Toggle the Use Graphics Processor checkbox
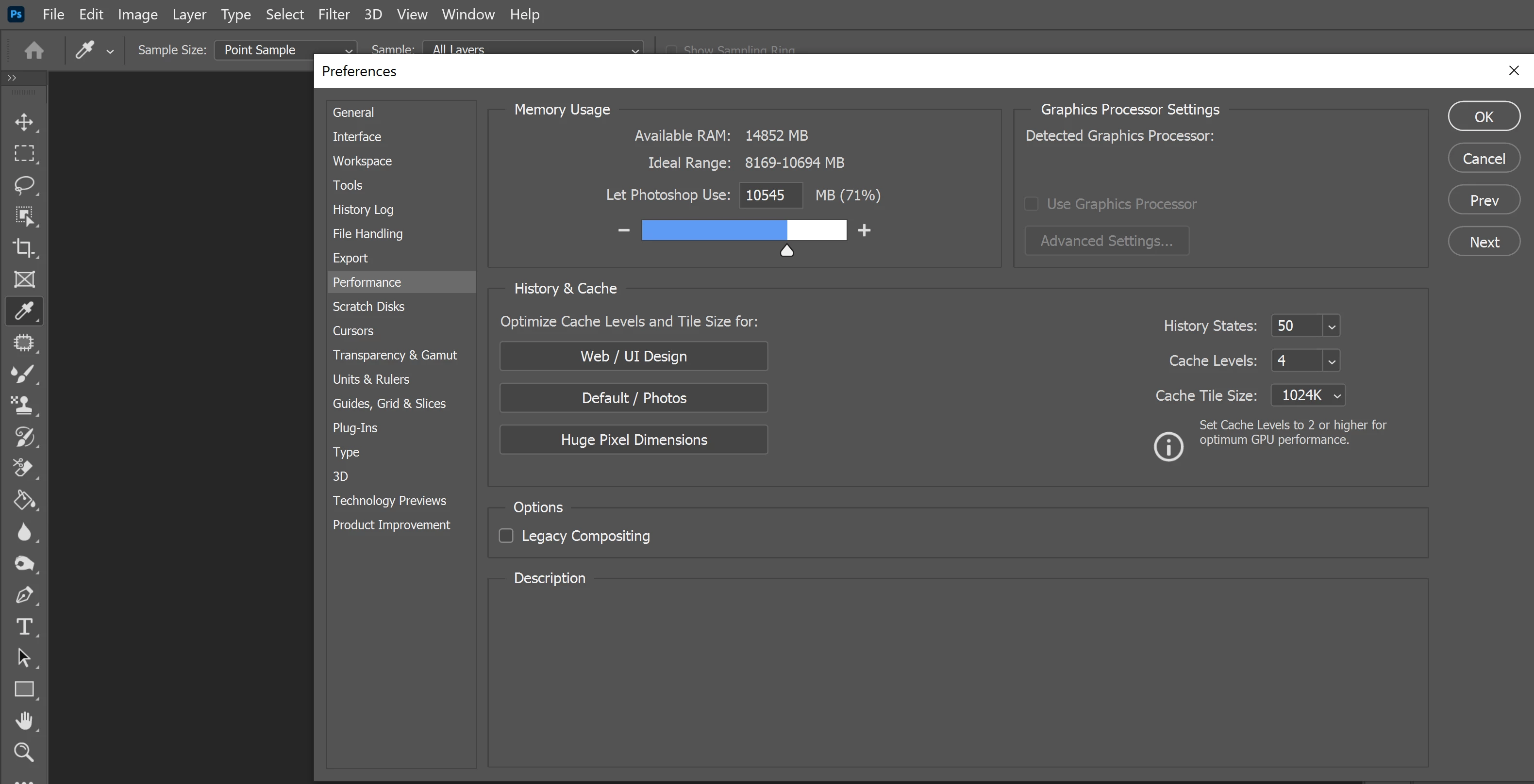This screenshot has height=784, width=1534. [x=1032, y=204]
